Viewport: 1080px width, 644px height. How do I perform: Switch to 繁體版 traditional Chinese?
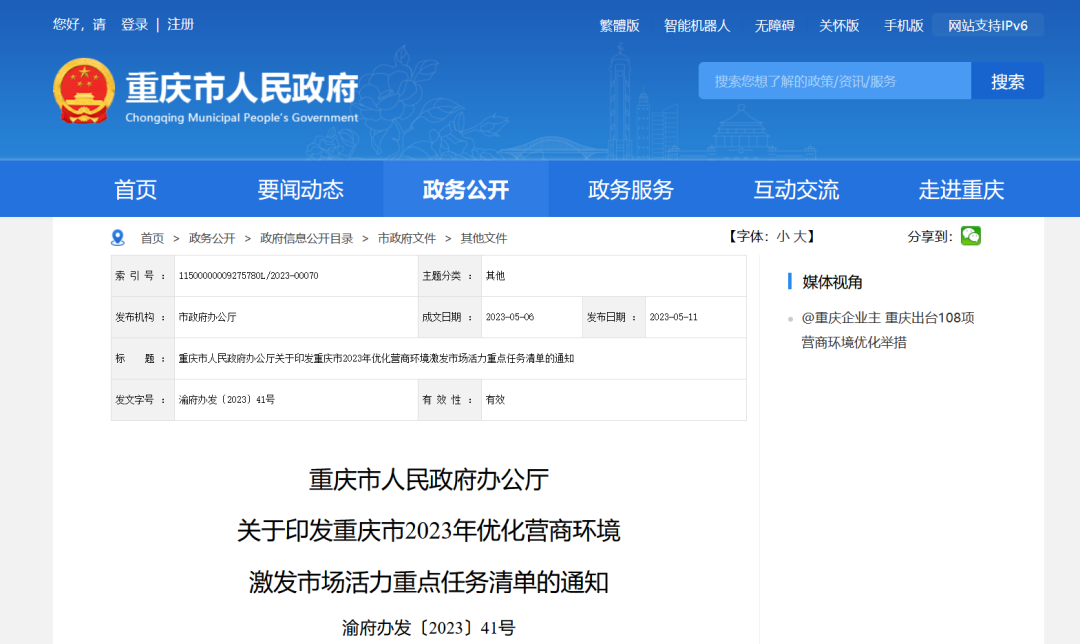tap(618, 24)
